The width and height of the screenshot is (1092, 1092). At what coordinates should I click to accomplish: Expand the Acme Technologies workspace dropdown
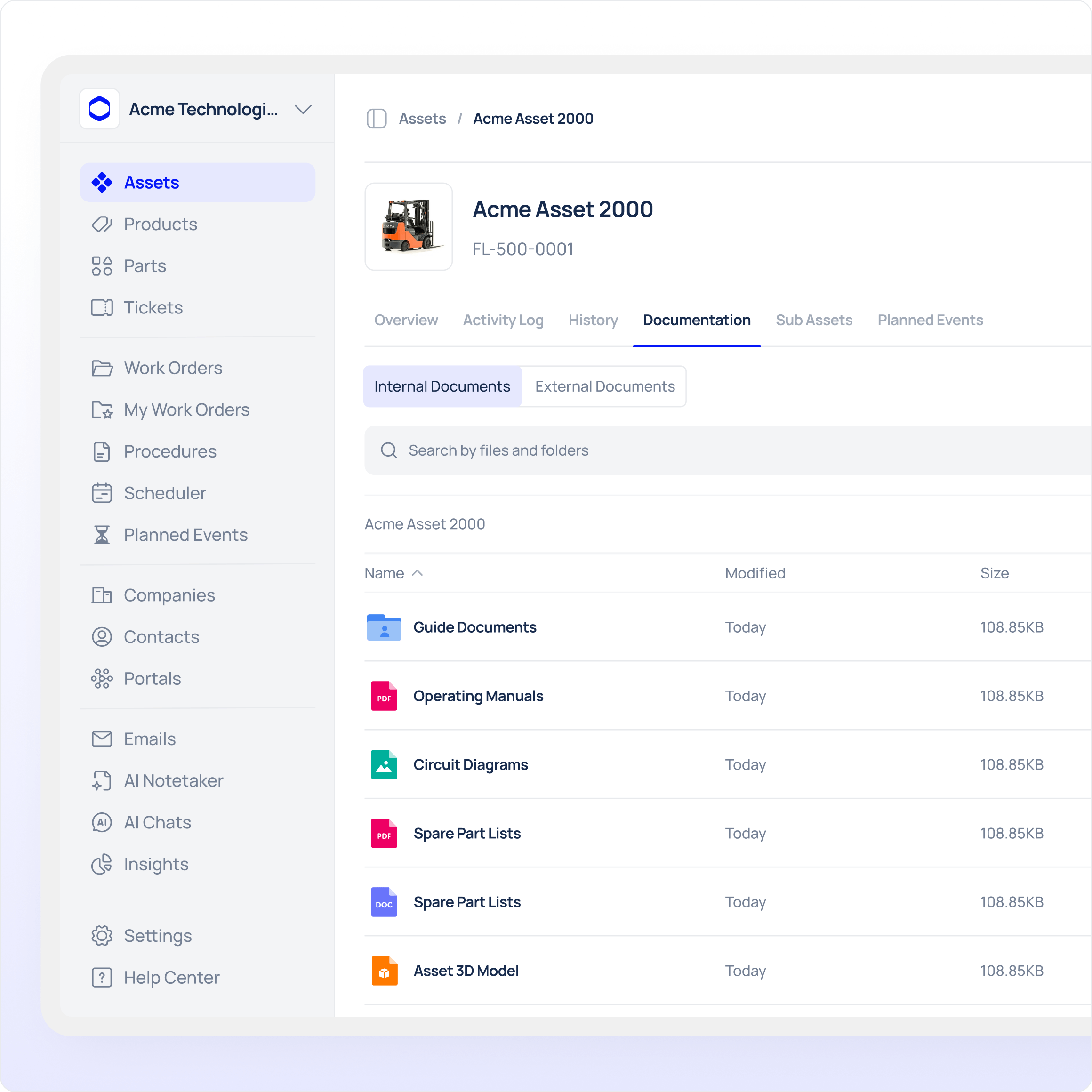point(304,109)
